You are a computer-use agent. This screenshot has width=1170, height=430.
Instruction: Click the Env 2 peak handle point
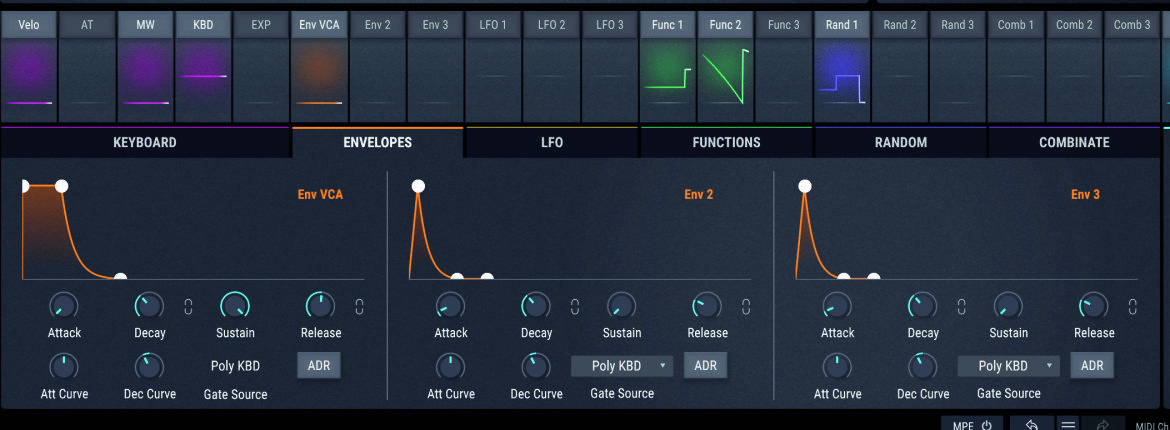pyautogui.click(x=418, y=186)
